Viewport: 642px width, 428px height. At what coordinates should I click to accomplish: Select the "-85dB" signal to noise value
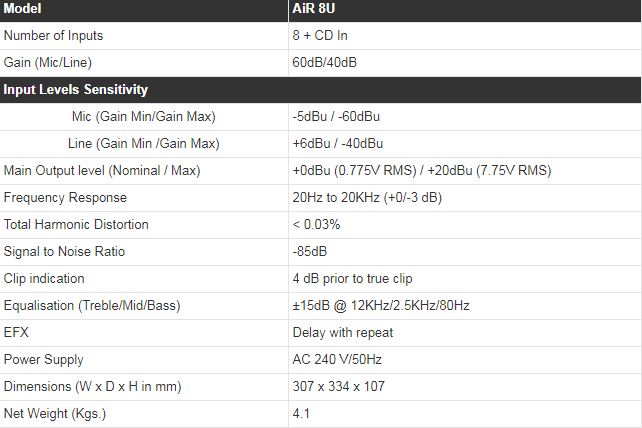click(309, 251)
